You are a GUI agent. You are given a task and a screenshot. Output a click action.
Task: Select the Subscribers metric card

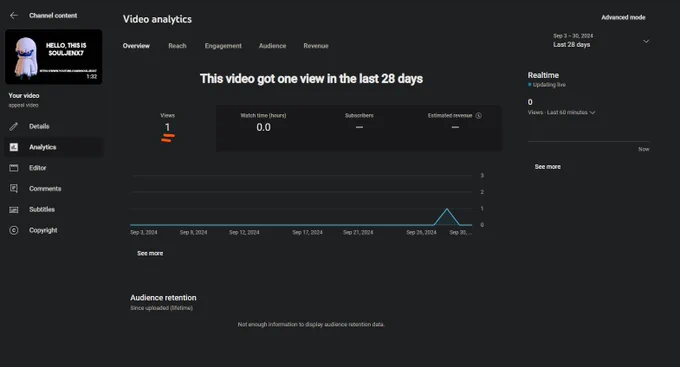(x=359, y=128)
